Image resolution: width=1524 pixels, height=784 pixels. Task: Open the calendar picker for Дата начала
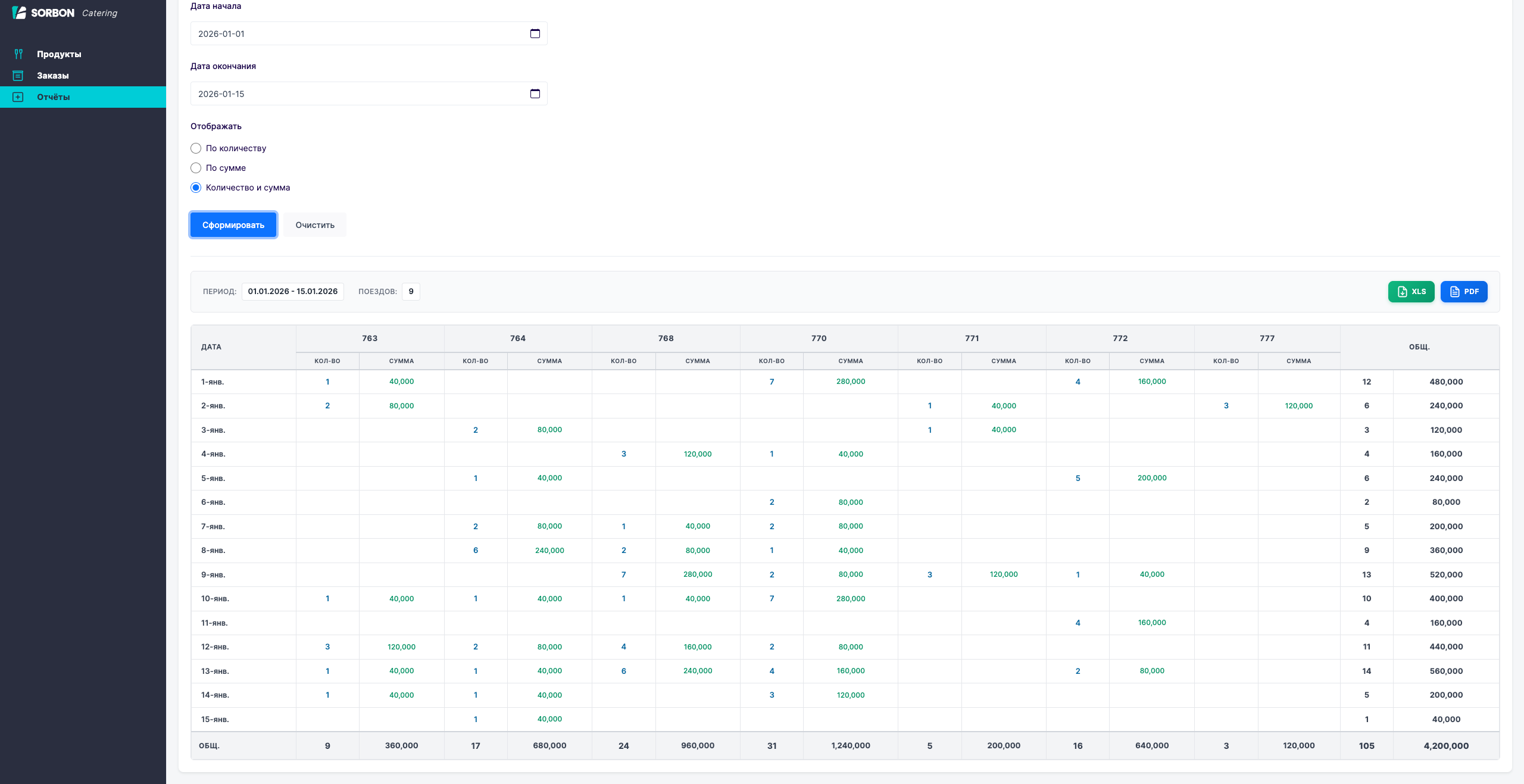[535, 34]
